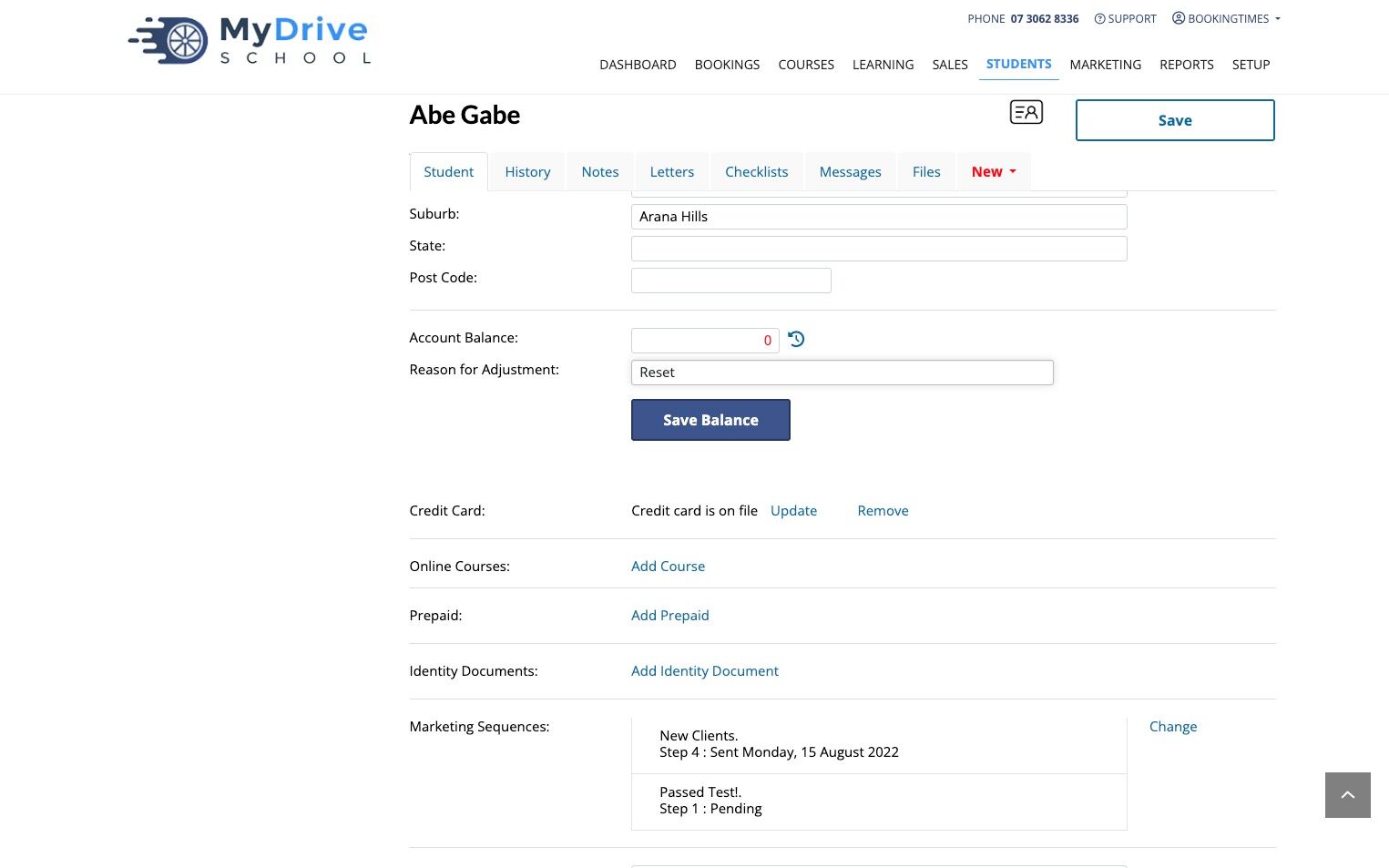This screenshot has height=868, width=1389.
Task: Open the Reports menu
Action: [x=1187, y=65]
